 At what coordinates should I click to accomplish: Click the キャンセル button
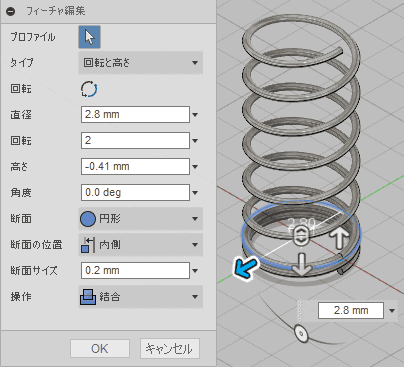click(x=169, y=349)
